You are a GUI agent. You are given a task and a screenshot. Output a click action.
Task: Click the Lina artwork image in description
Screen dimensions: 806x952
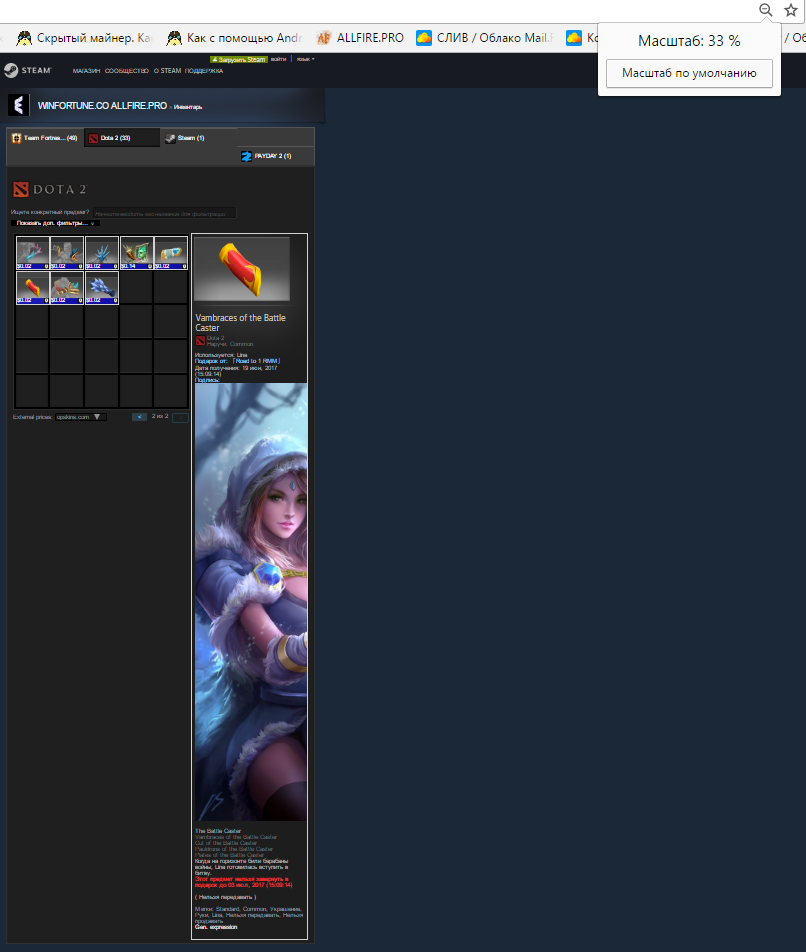(x=251, y=602)
